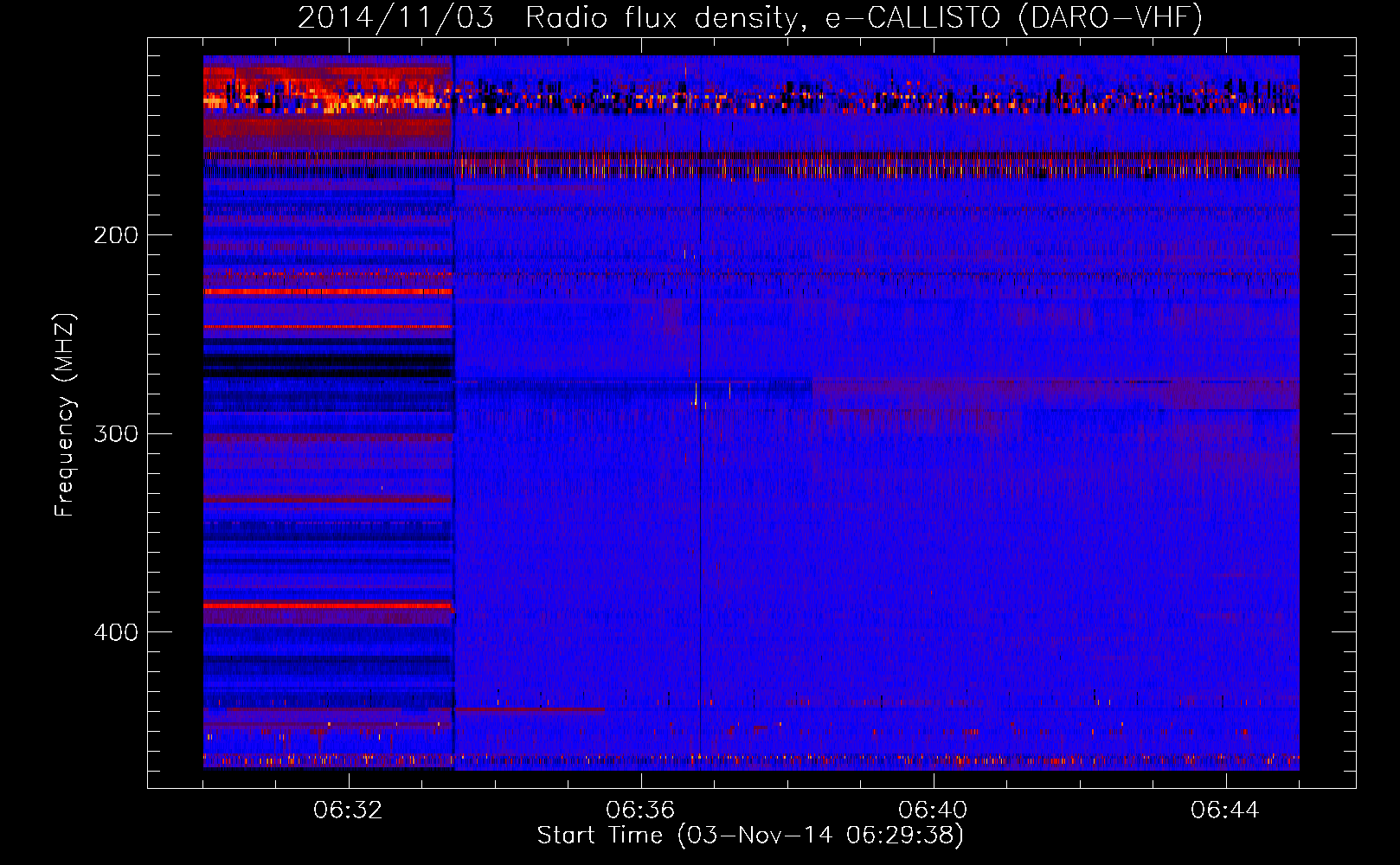Viewport: 1400px width, 865px height.
Task: Click the 200 frequency tick label
Action: 116,235
